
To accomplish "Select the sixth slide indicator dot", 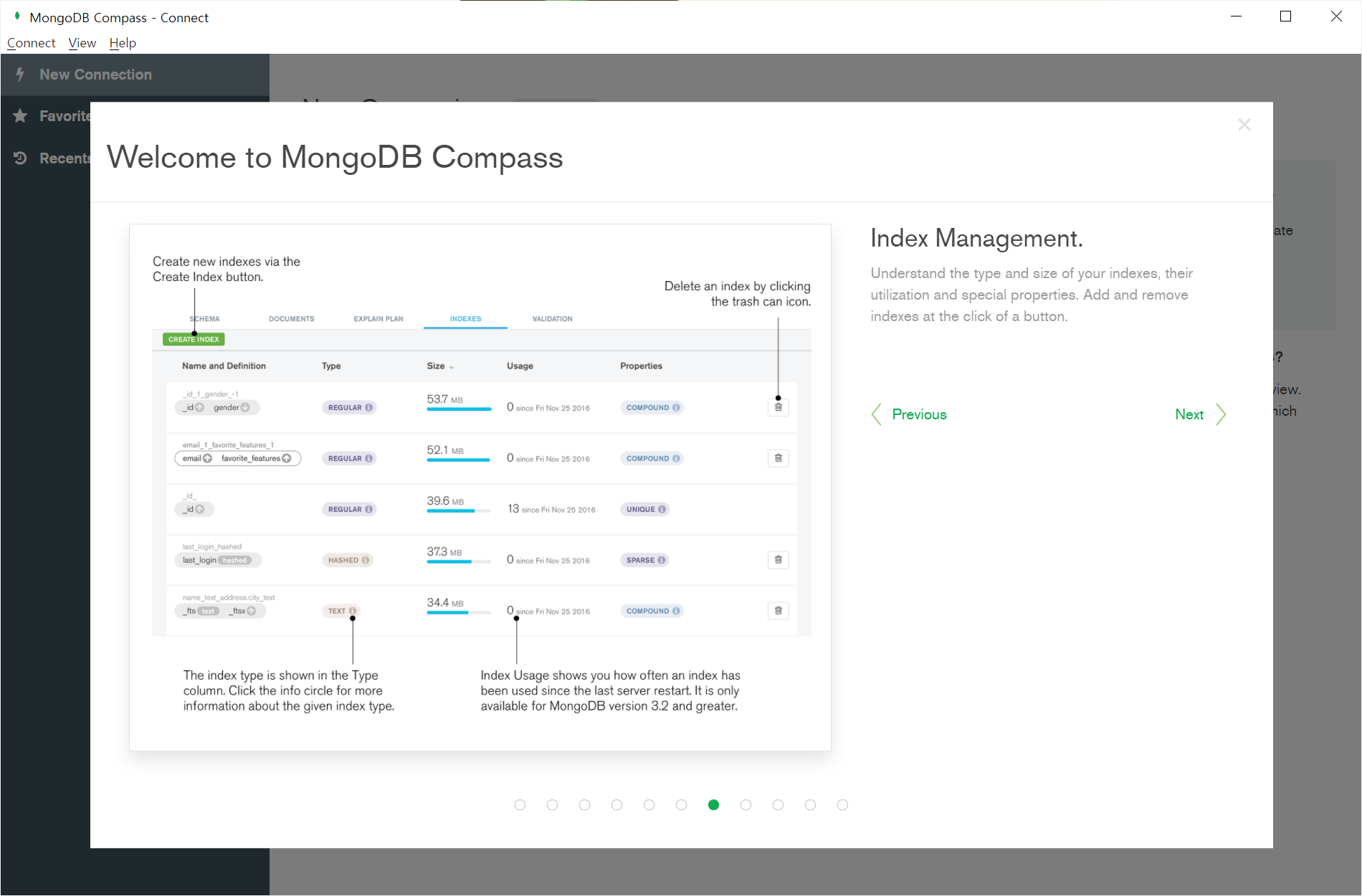I will [x=682, y=805].
